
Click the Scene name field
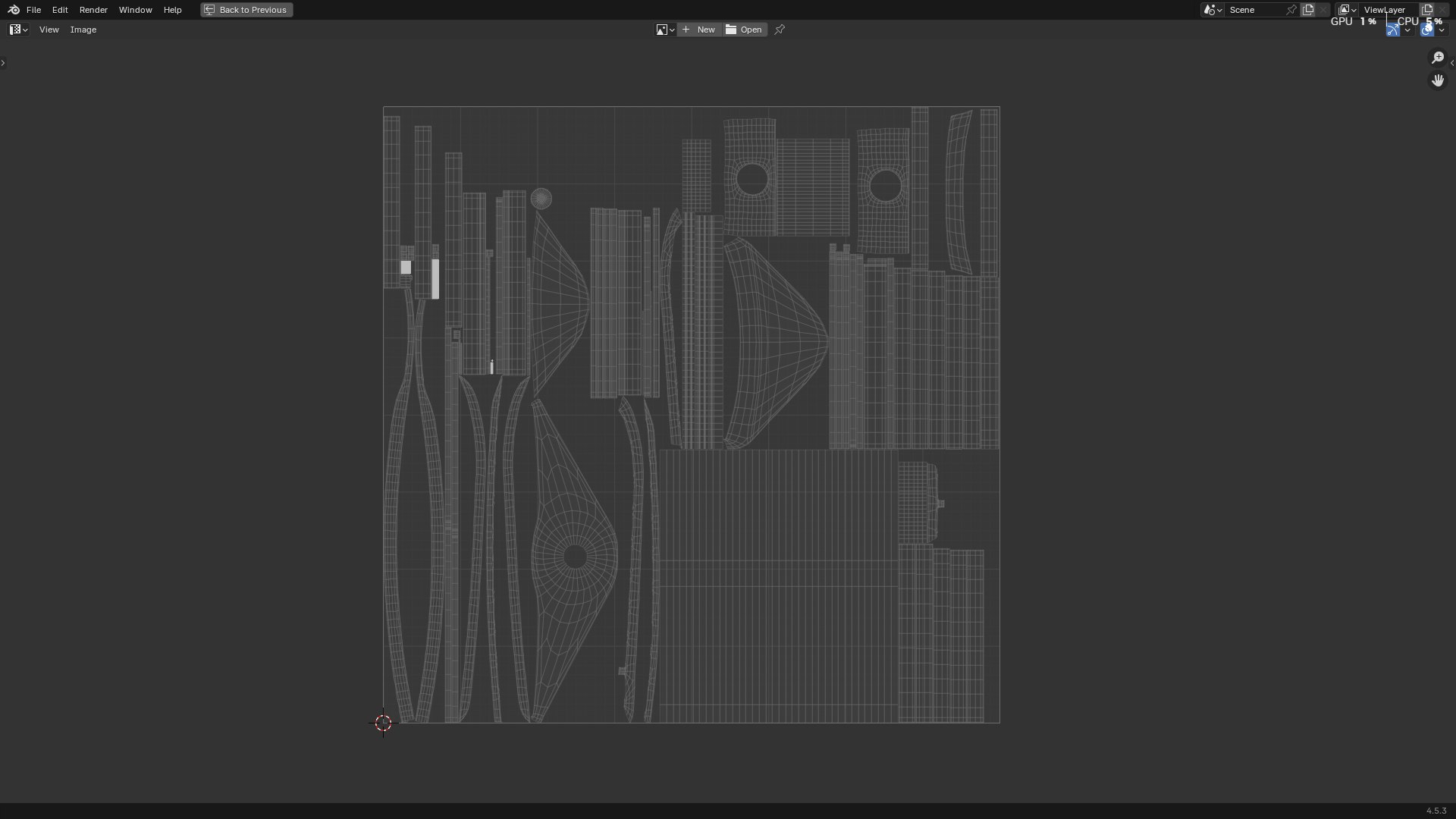point(1255,10)
